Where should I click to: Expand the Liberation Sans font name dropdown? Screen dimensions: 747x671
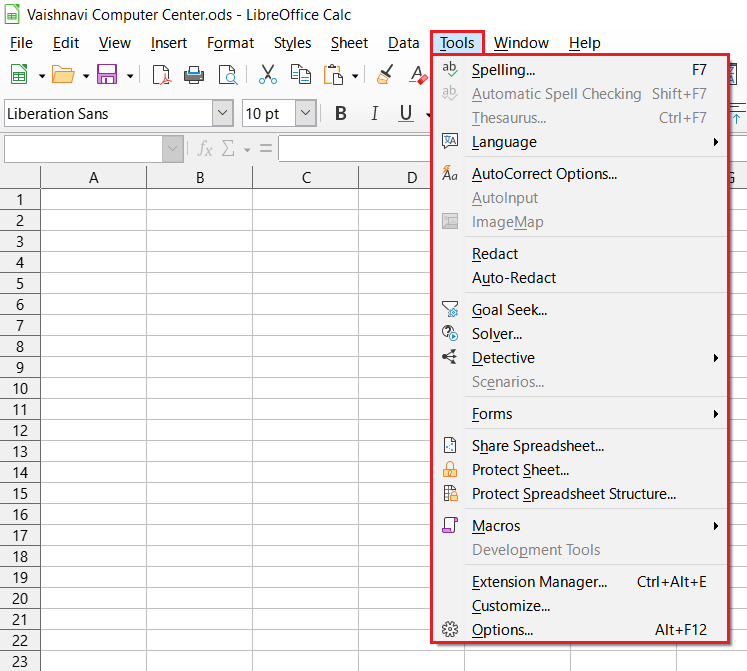(x=222, y=113)
